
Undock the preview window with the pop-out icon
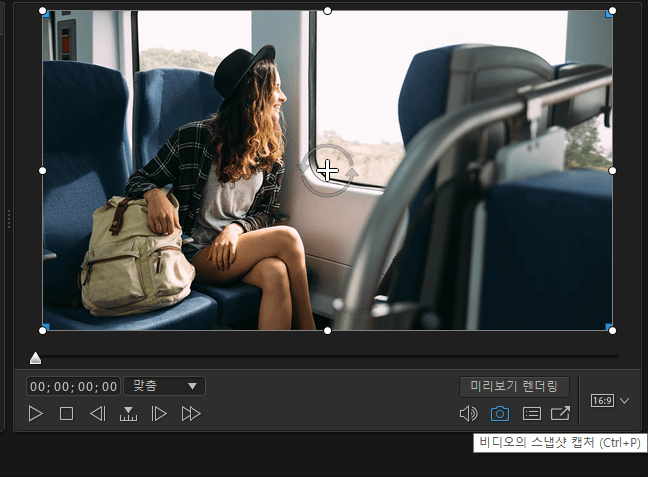point(560,413)
